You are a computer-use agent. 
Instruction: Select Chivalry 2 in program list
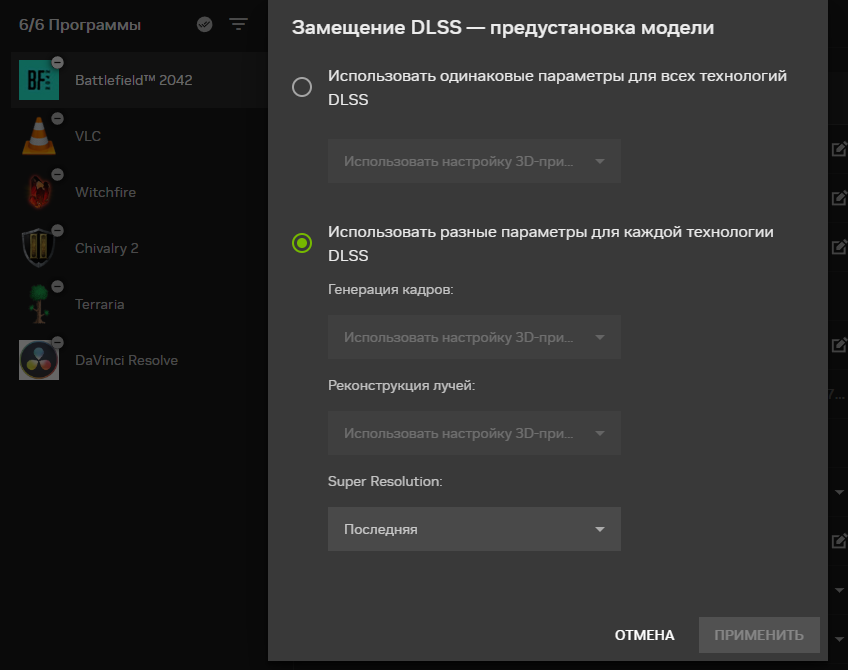pos(107,248)
